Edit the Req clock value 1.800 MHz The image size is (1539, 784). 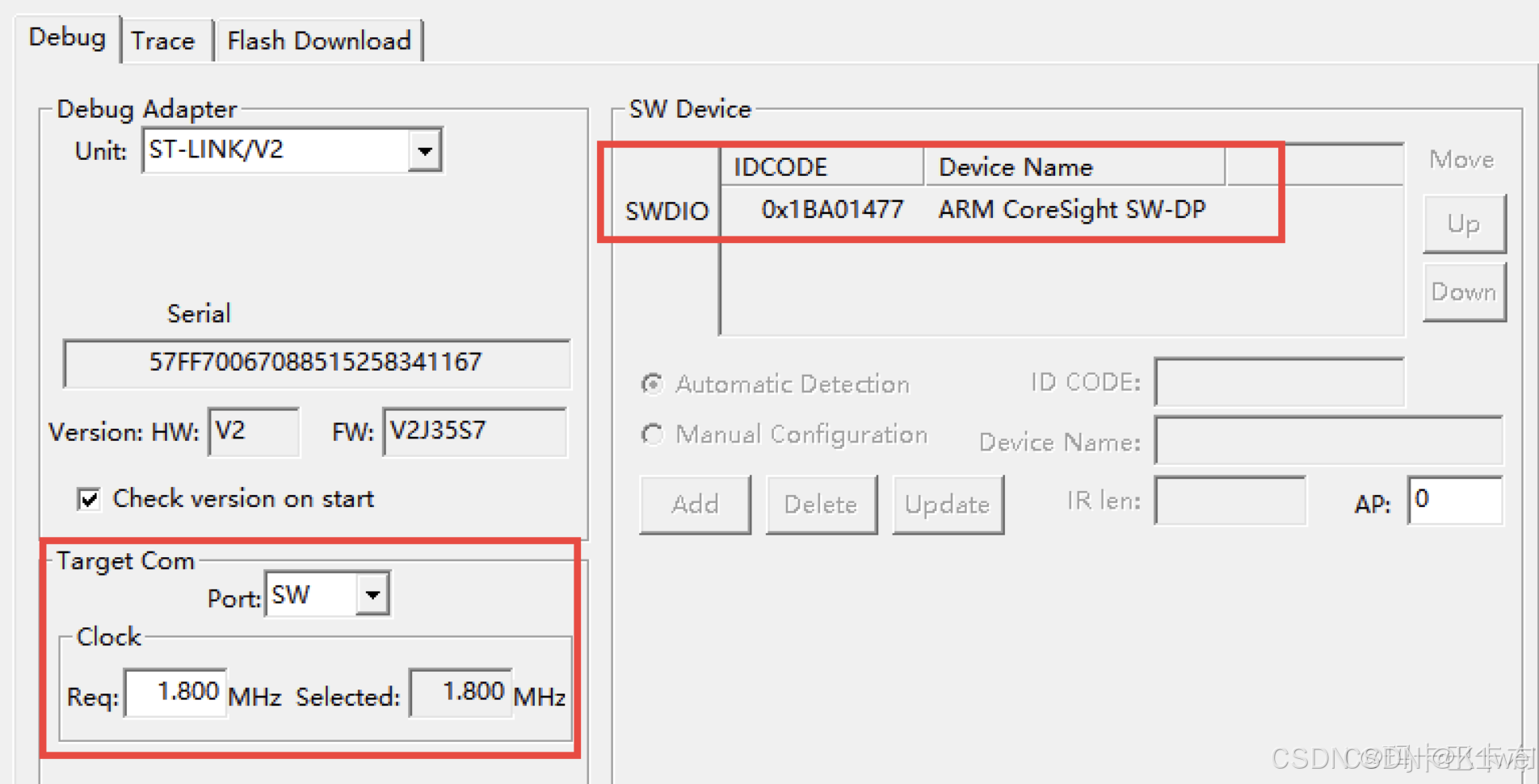coord(175,693)
